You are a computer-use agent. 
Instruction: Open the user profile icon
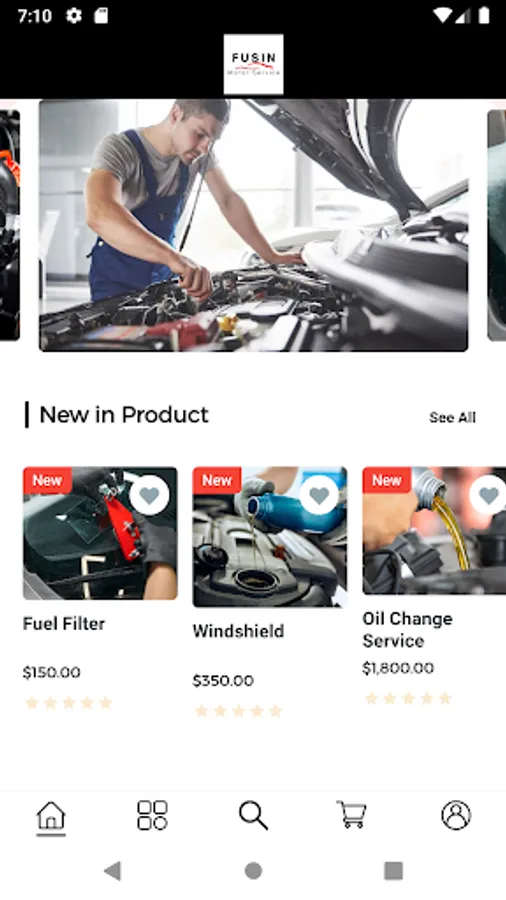456,815
